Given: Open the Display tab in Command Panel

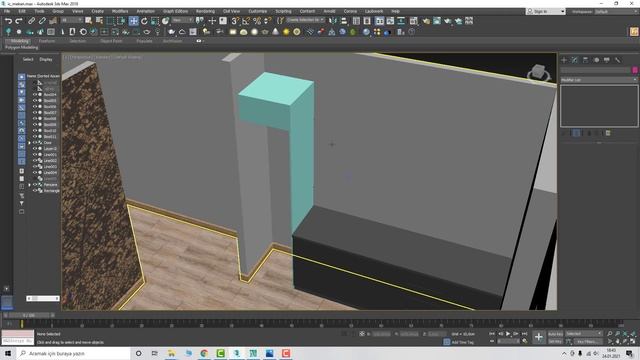Looking at the screenshot, I should [x=607, y=60].
